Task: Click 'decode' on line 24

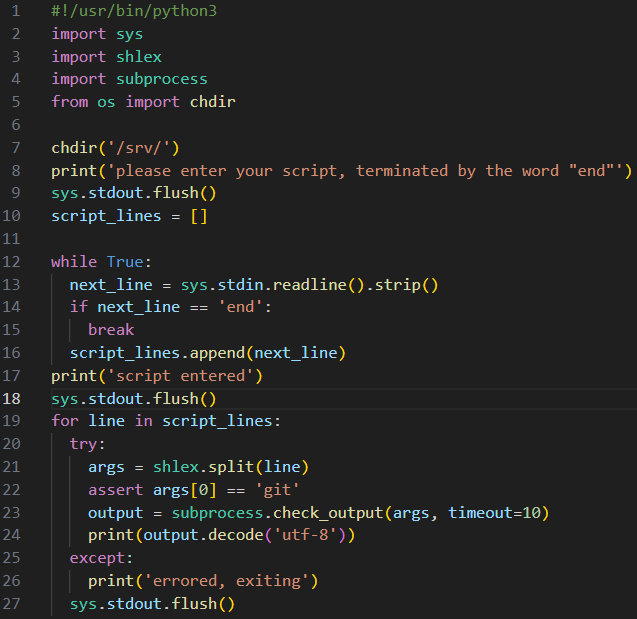Action: (236, 535)
